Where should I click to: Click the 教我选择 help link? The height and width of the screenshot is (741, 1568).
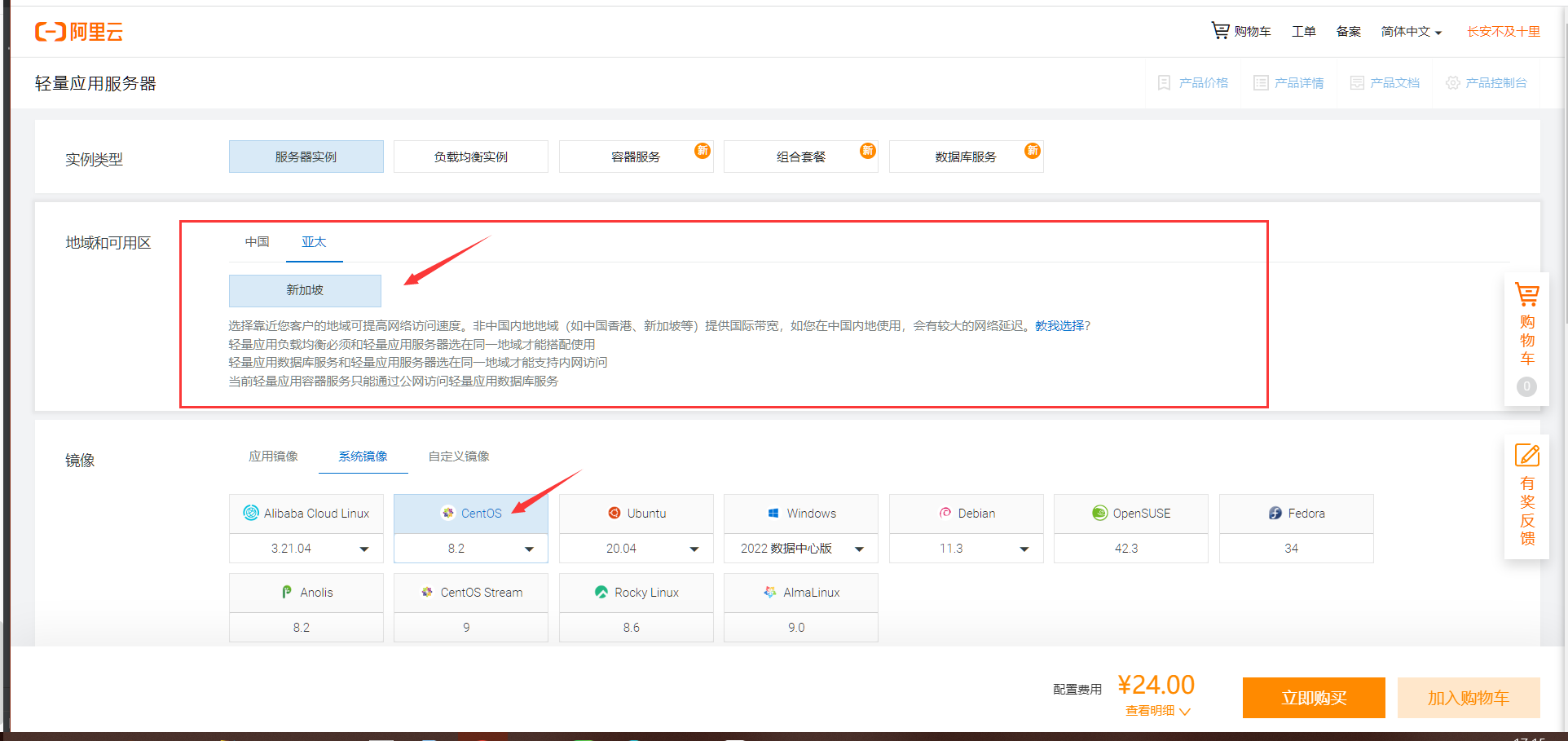tap(1059, 326)
